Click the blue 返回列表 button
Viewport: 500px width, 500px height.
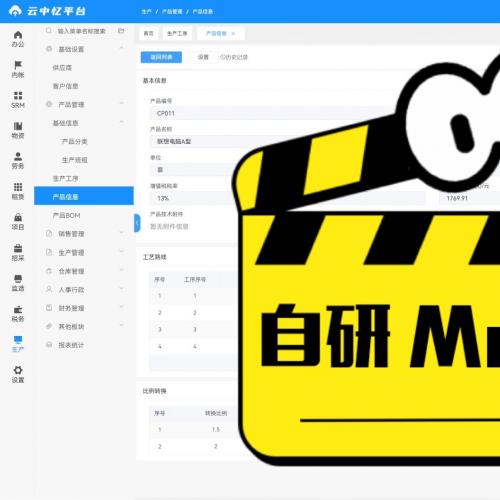coord(161,57)
